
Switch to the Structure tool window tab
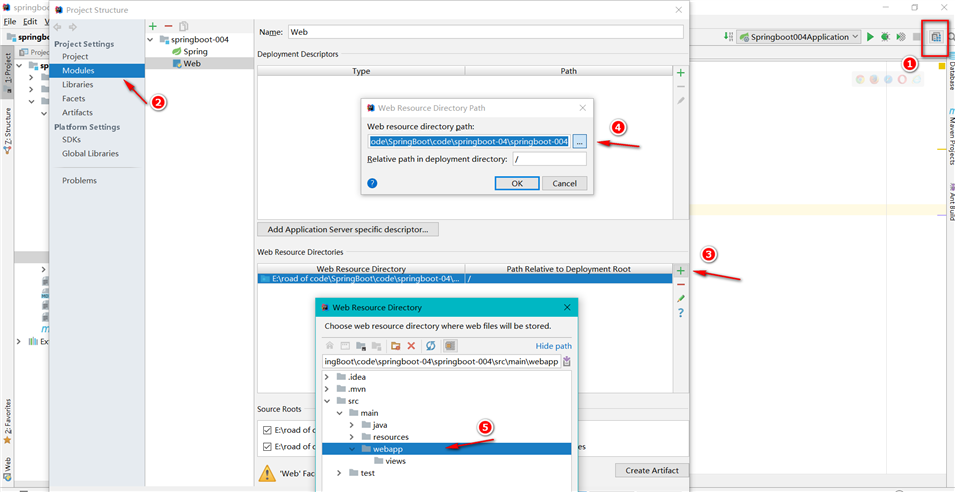point(7,130)
